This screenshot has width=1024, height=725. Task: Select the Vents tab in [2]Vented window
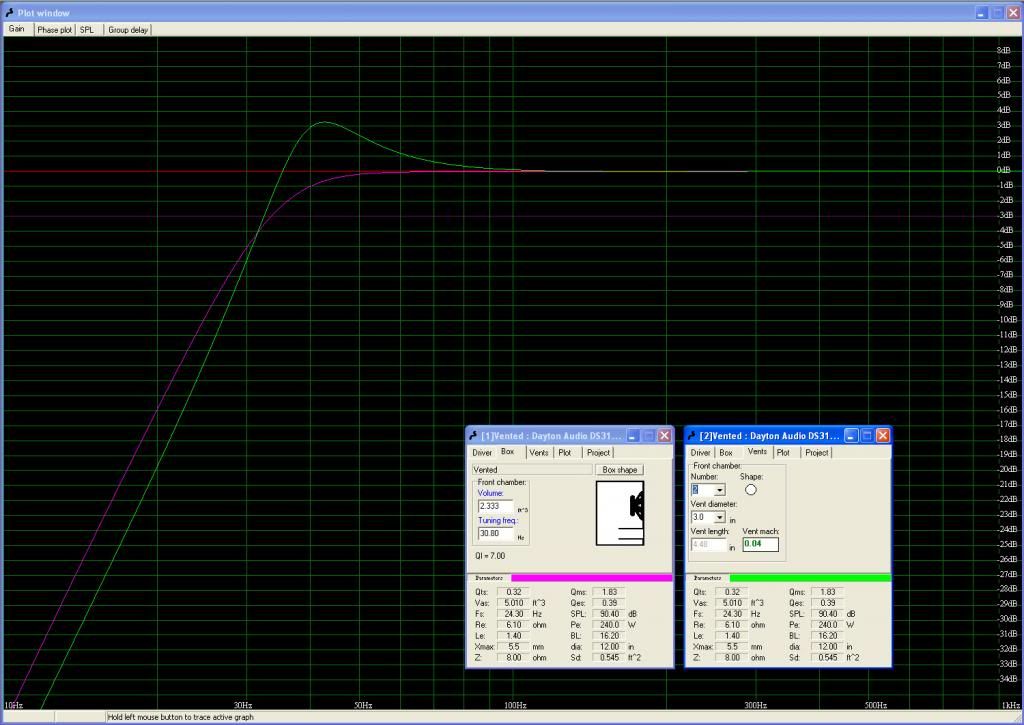[x=757, y=451]
